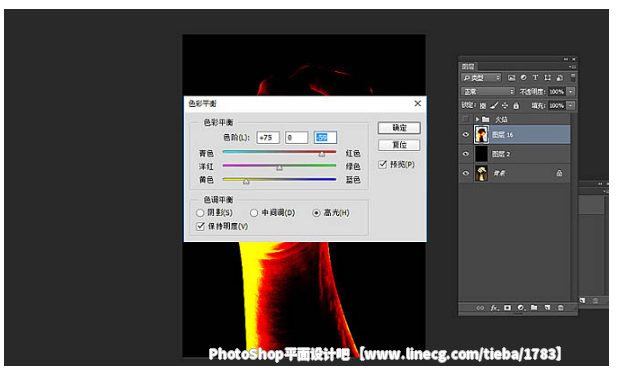Hide layer 16 with its eye icon
617x373 pixels.
click(466, 135)
